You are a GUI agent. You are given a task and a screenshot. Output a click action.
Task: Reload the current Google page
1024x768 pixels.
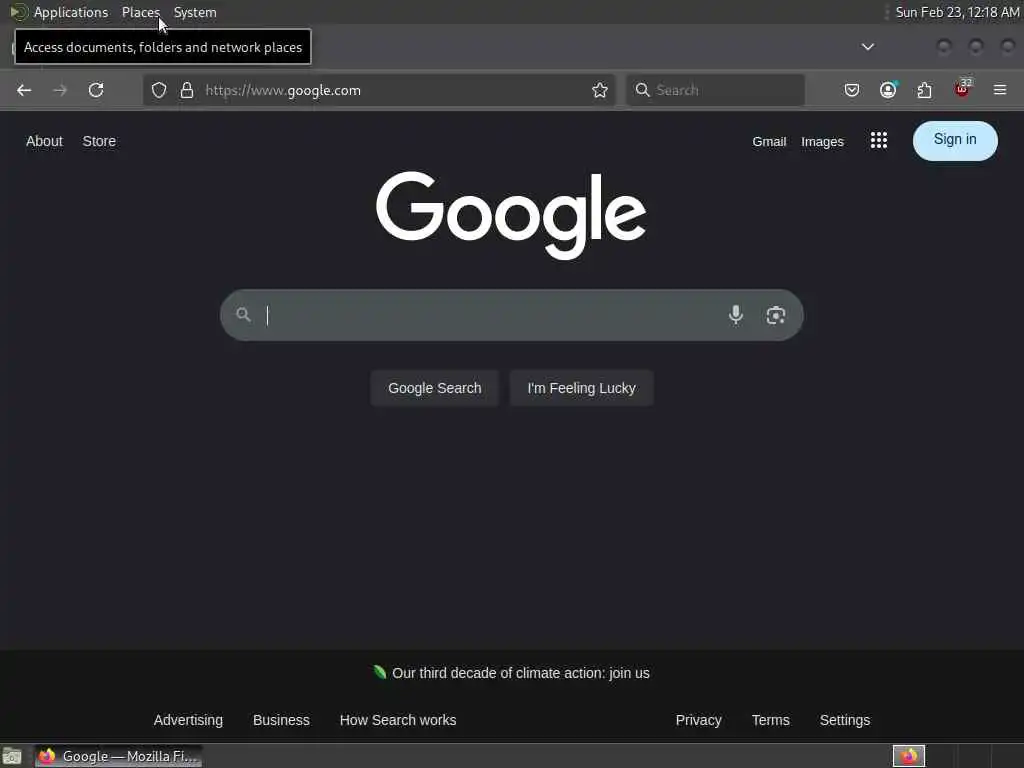[96, 90]
